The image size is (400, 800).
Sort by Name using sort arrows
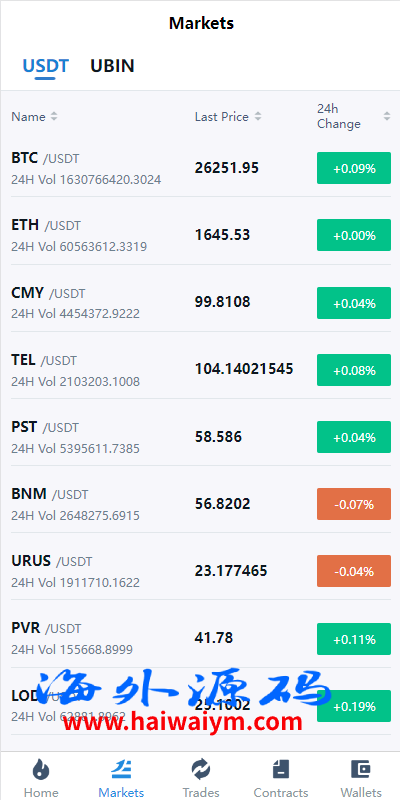pos(54,117)
